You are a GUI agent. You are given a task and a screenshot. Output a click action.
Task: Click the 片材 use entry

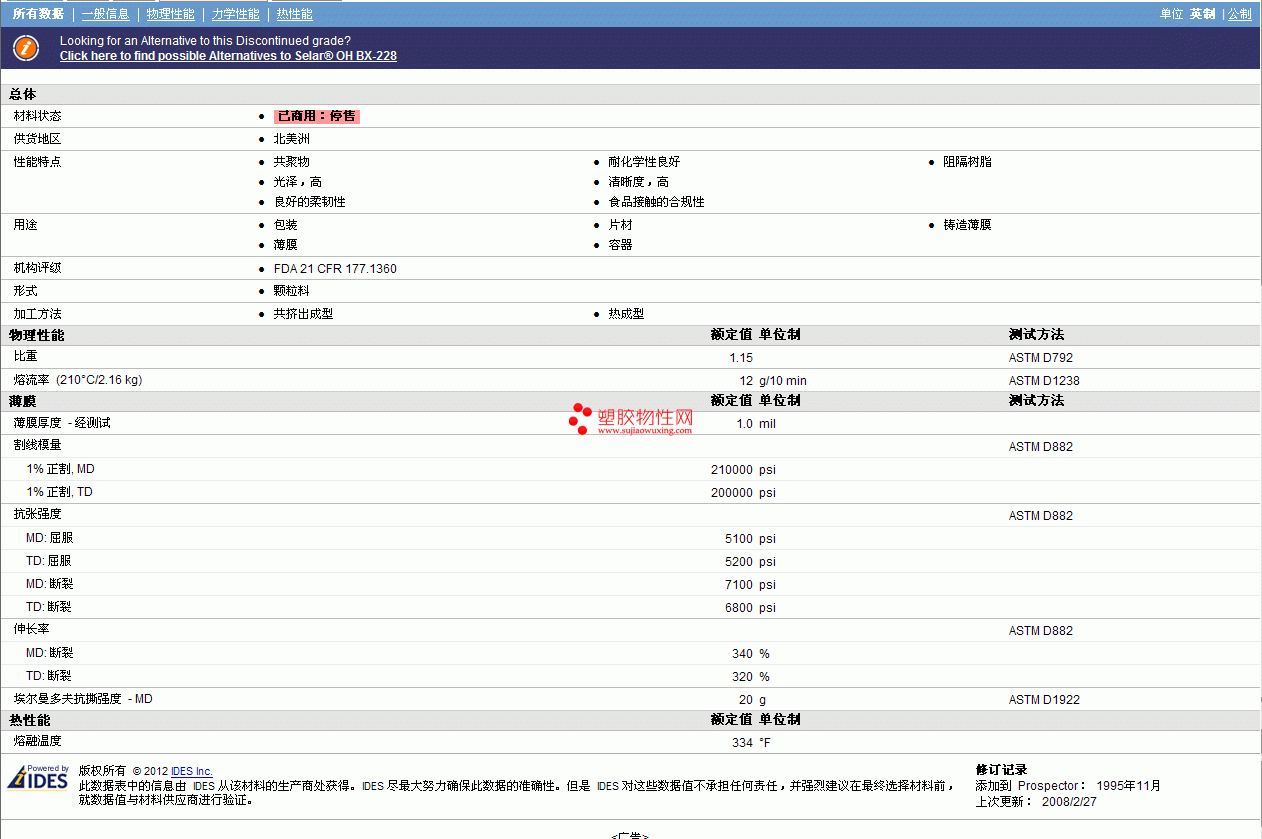(620, 225)
